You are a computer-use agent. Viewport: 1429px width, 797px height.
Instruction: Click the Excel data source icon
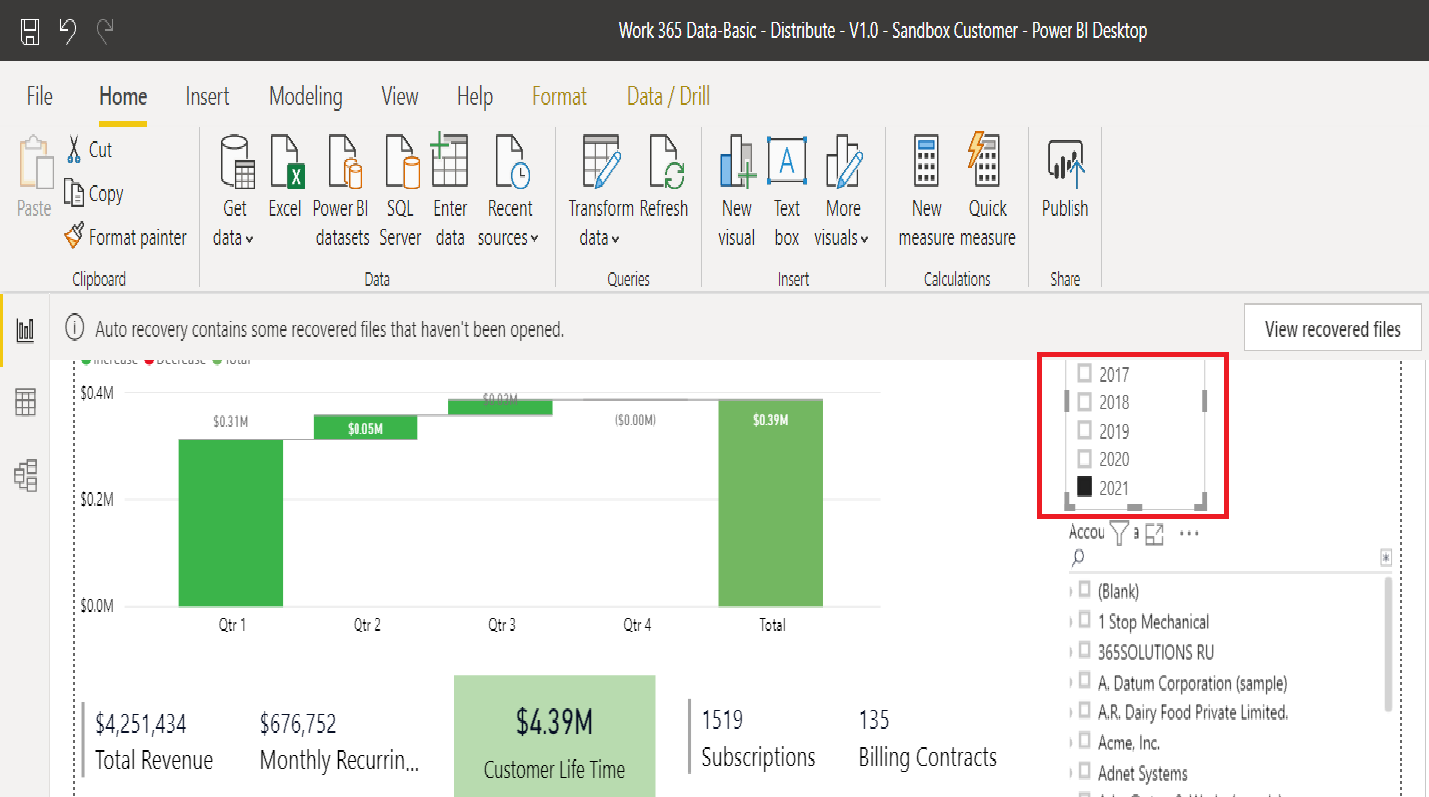[x=285, y=162]
